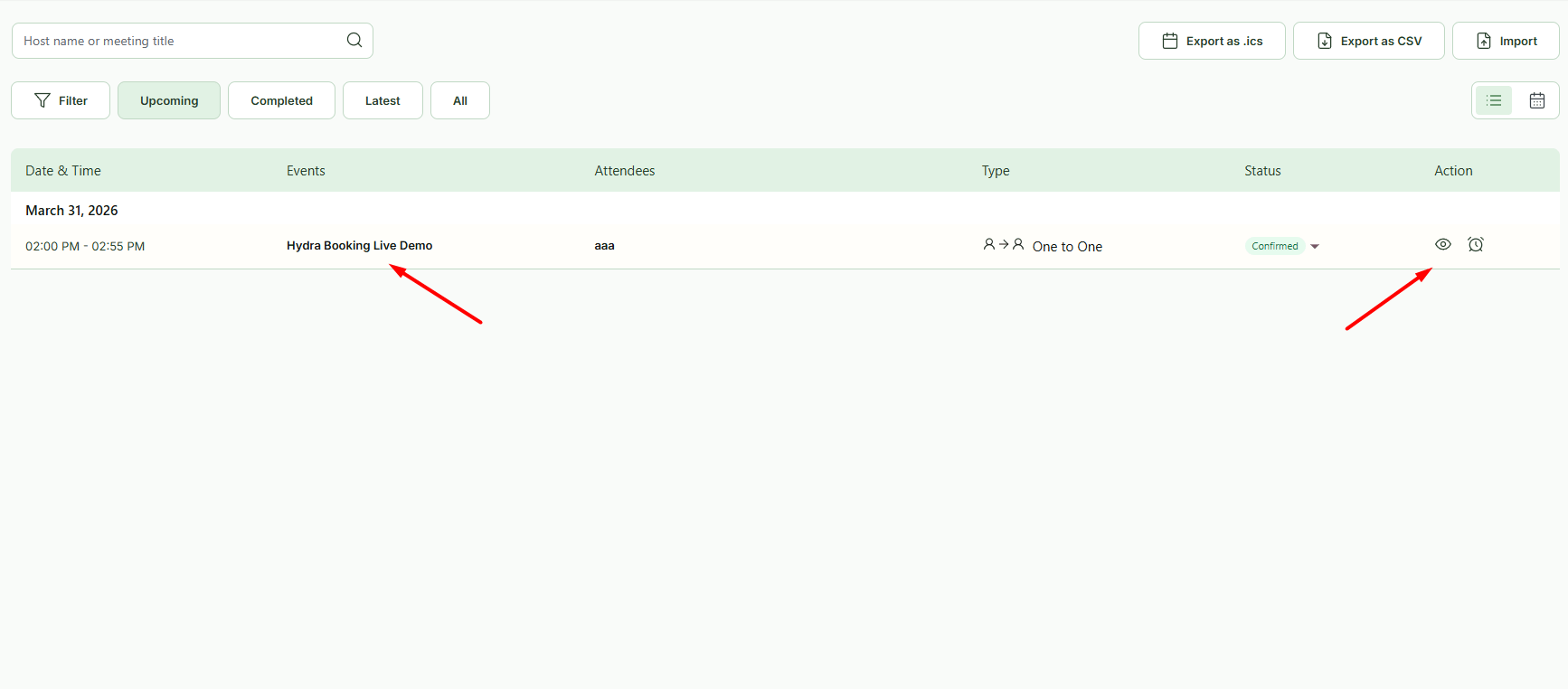This screenshot has width=1568, height=689.
Task: Expand the Confirmed status dropdown arrow
Action: pos(1315,246)
